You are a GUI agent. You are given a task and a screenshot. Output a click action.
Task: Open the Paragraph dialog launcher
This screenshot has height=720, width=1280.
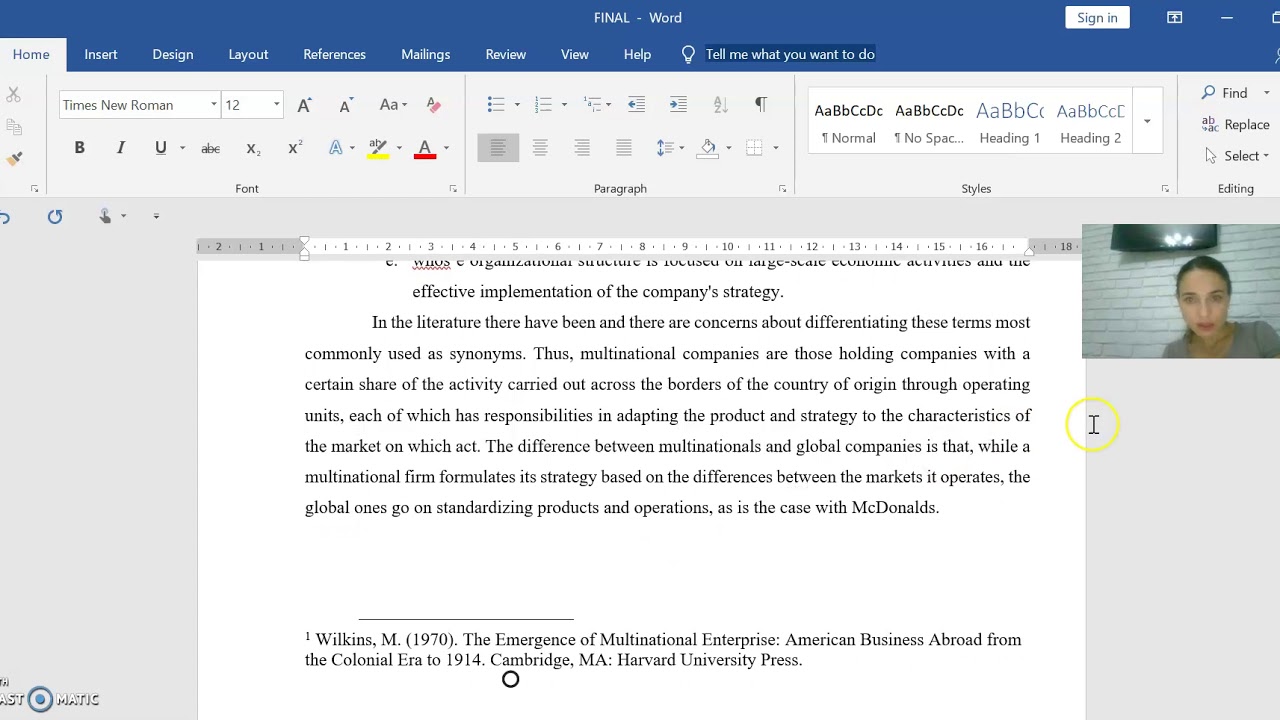click(x=782, y=188)
